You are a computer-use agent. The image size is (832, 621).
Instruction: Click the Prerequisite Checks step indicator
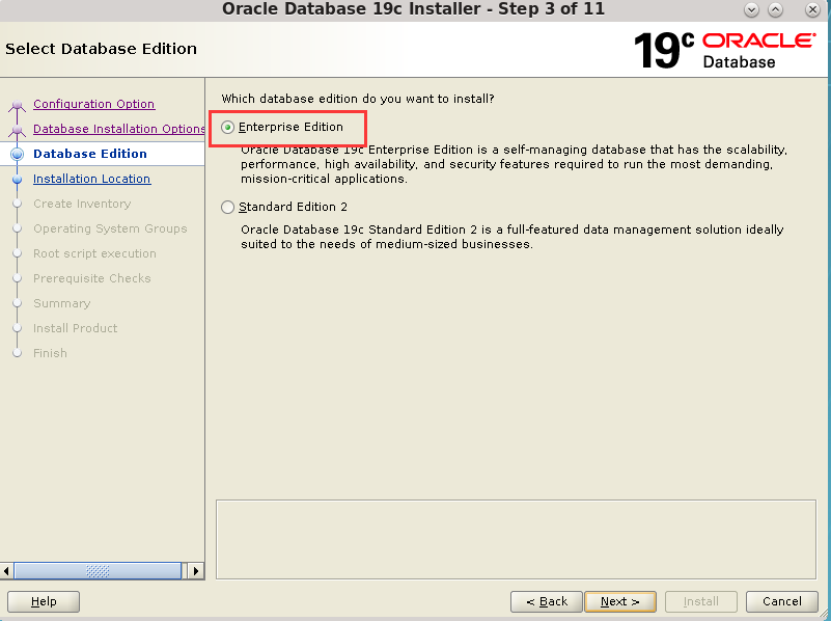[x=17, y=278]
